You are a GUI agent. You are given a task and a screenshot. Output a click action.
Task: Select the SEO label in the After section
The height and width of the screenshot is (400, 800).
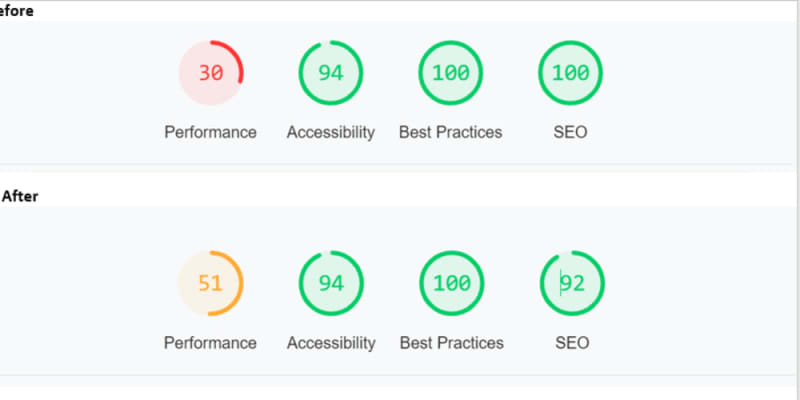pyautogui.click(x=572, y=343)
